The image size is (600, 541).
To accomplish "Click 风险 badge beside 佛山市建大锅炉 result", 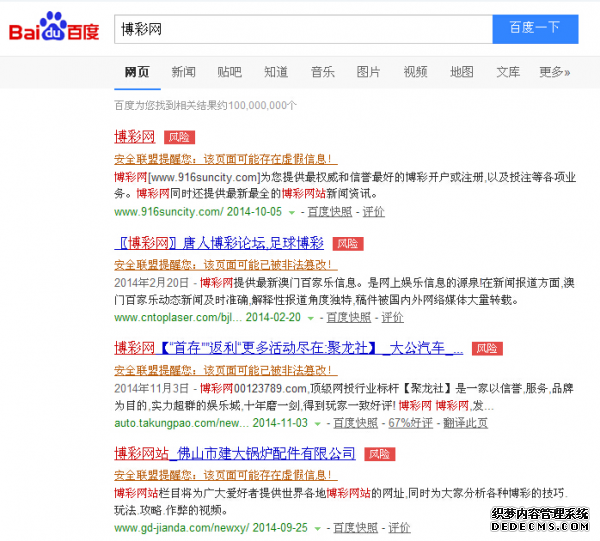I will click(380, 454).
